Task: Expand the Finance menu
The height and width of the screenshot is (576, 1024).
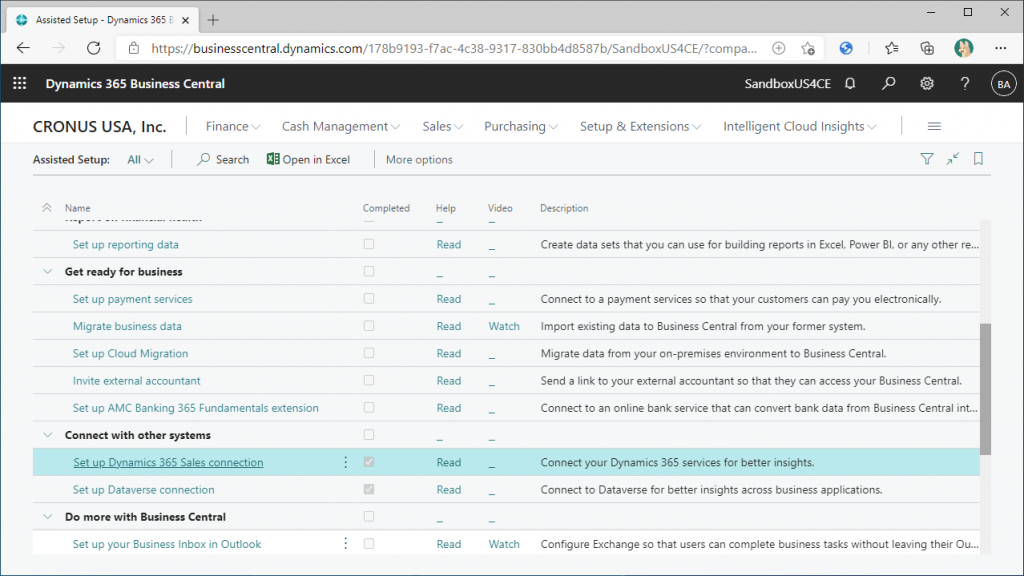Action: pos(233,127)
